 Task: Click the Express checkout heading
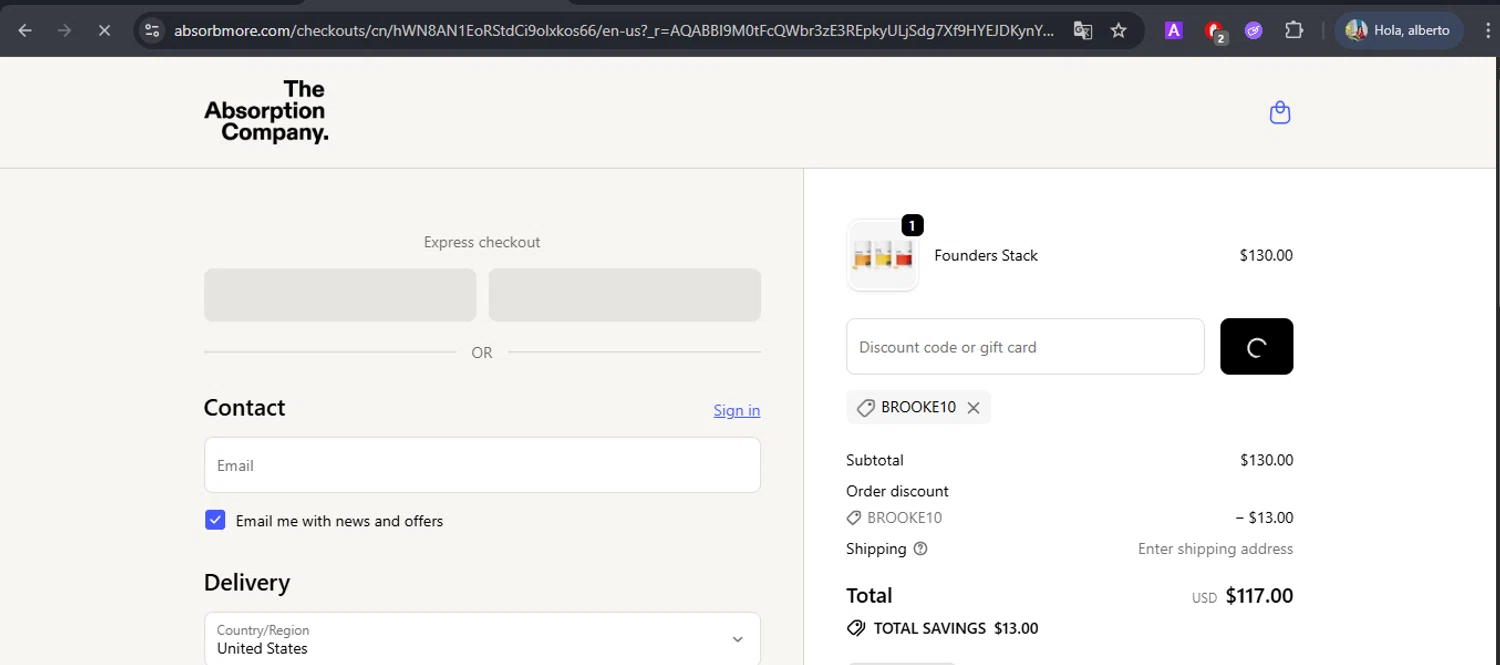pos(482,242)
